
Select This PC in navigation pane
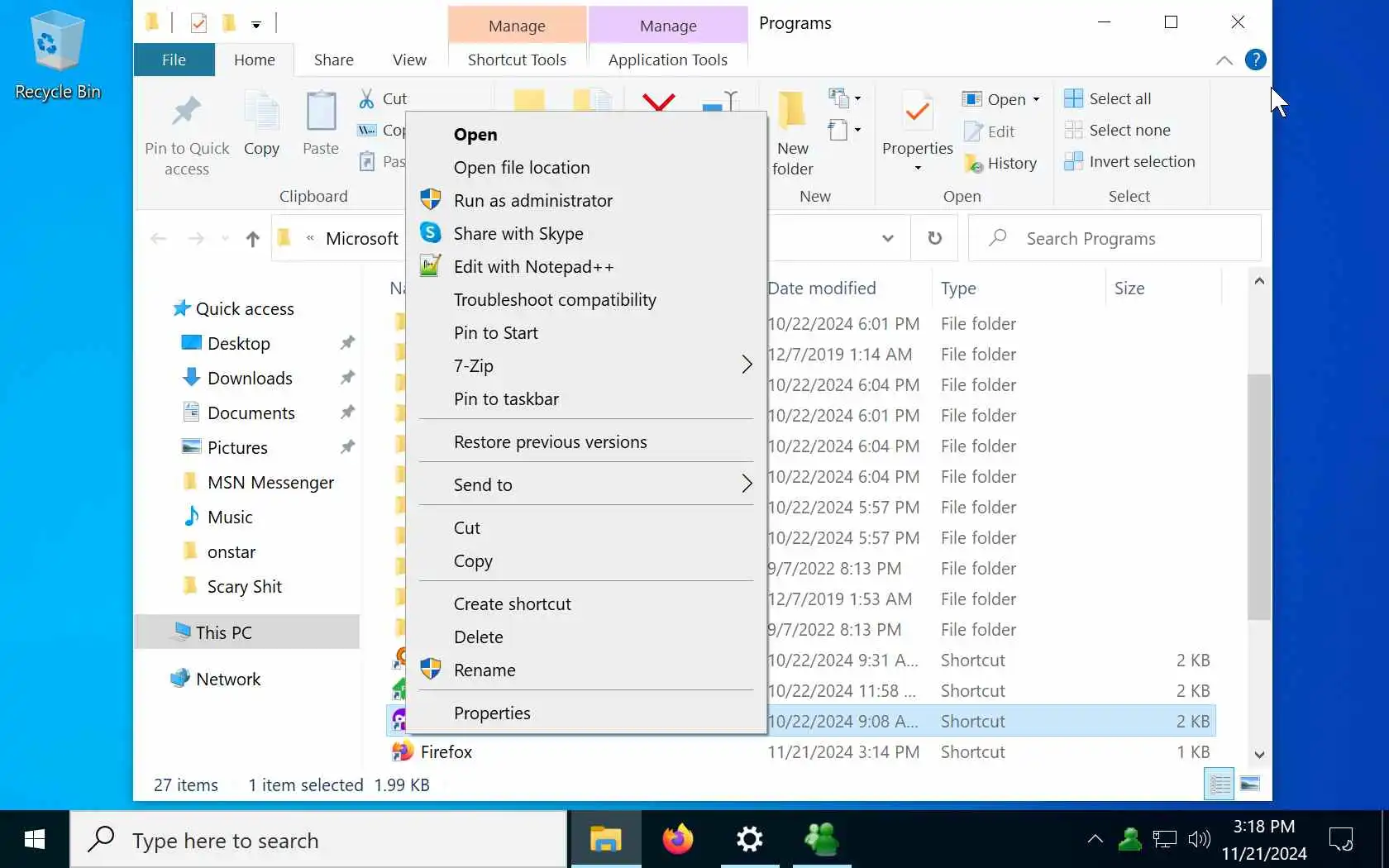246,632
